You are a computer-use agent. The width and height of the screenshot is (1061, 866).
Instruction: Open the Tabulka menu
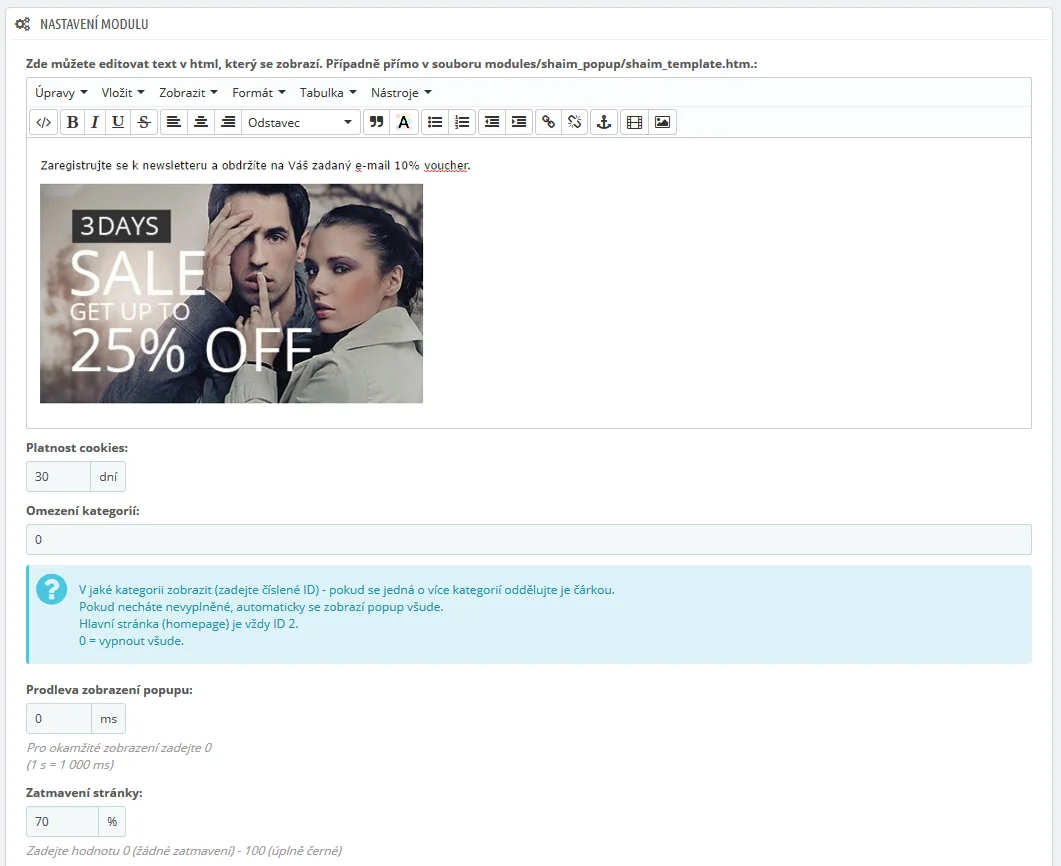(328, 92)
